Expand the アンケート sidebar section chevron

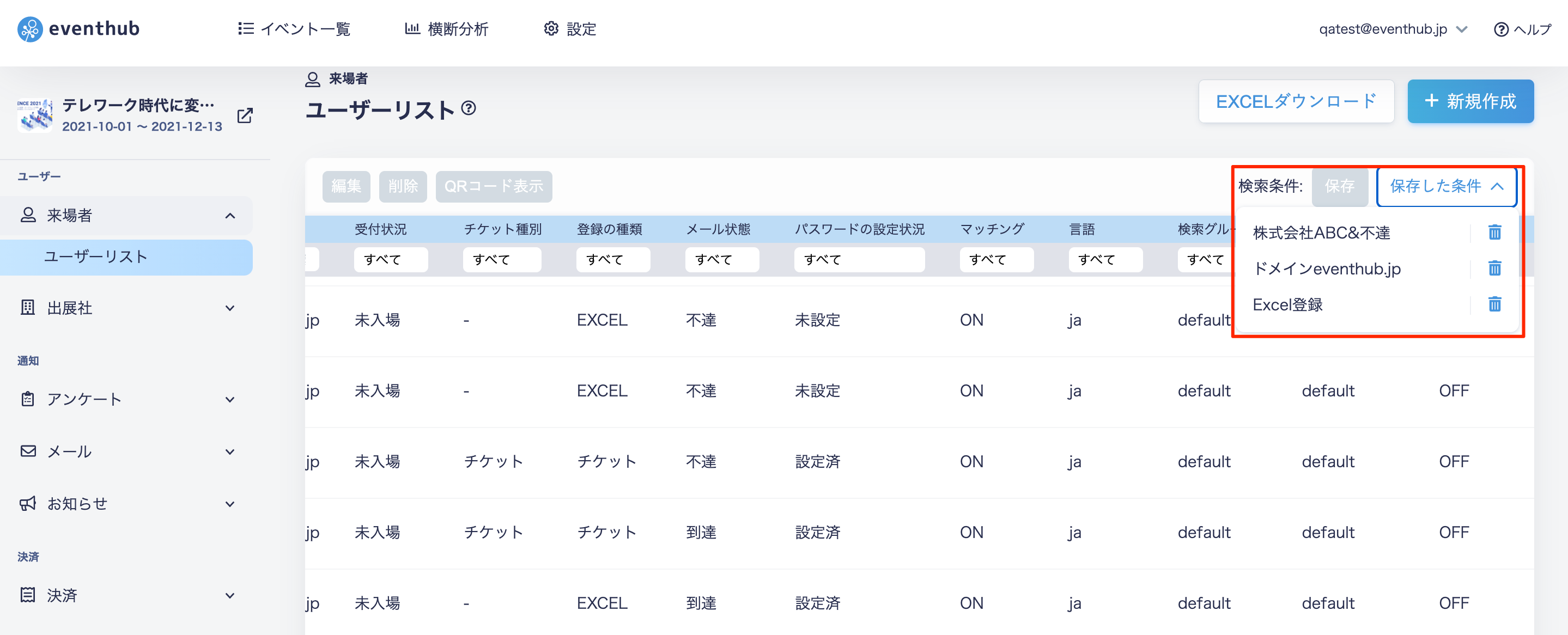pos(230,400)
